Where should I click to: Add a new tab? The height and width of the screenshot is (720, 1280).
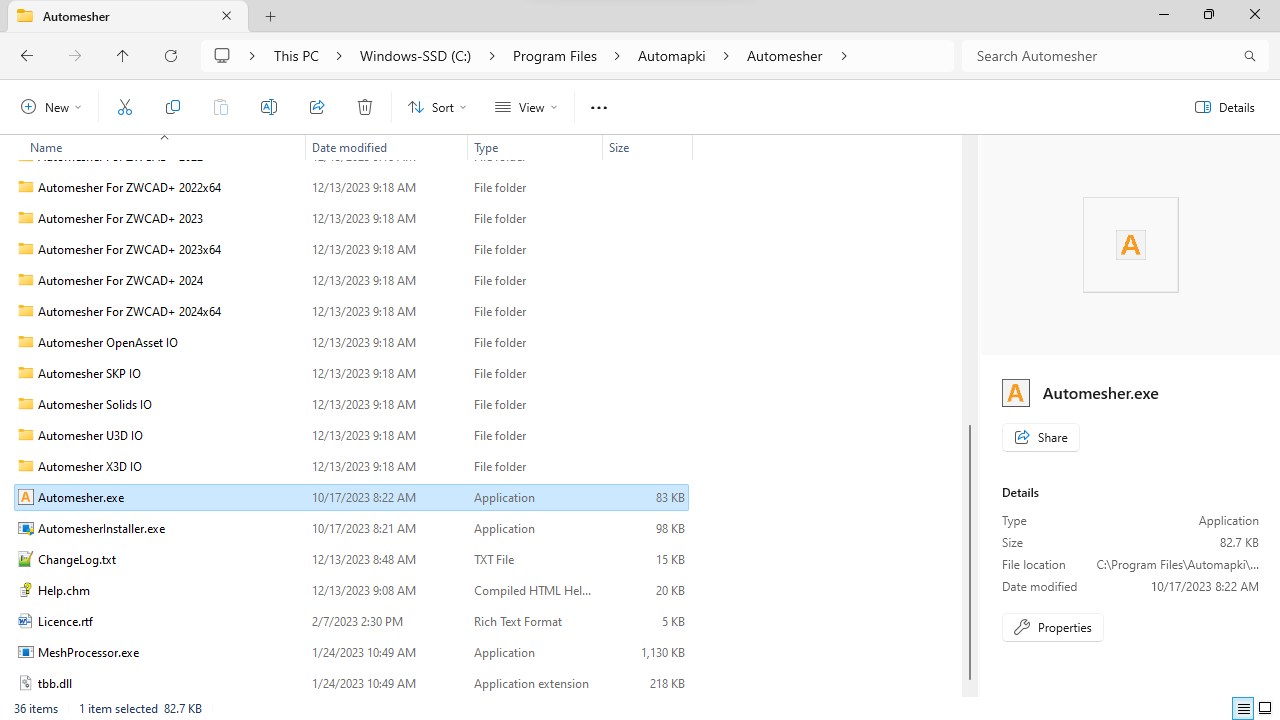271,16
